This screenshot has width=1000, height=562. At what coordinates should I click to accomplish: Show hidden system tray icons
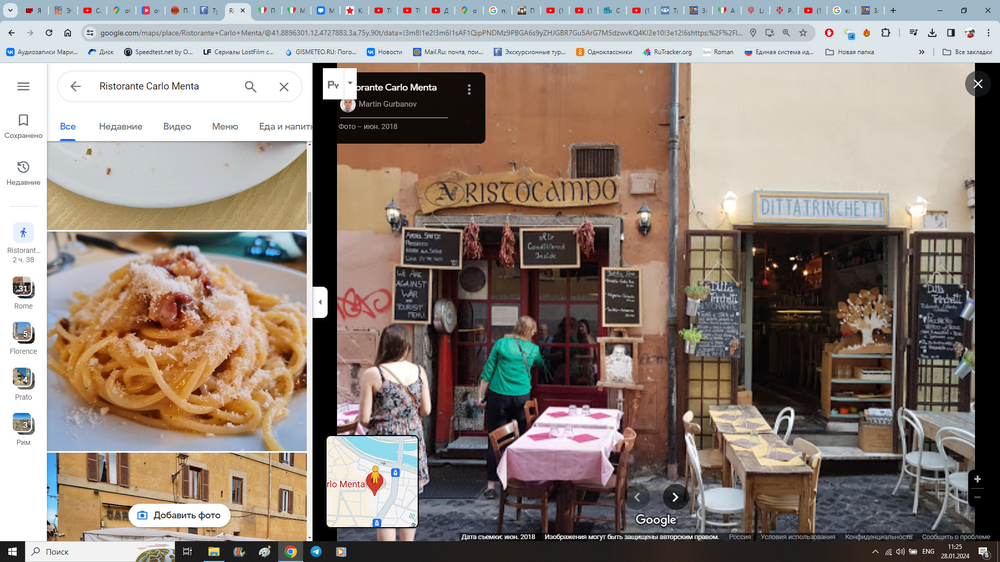[875, 552]
